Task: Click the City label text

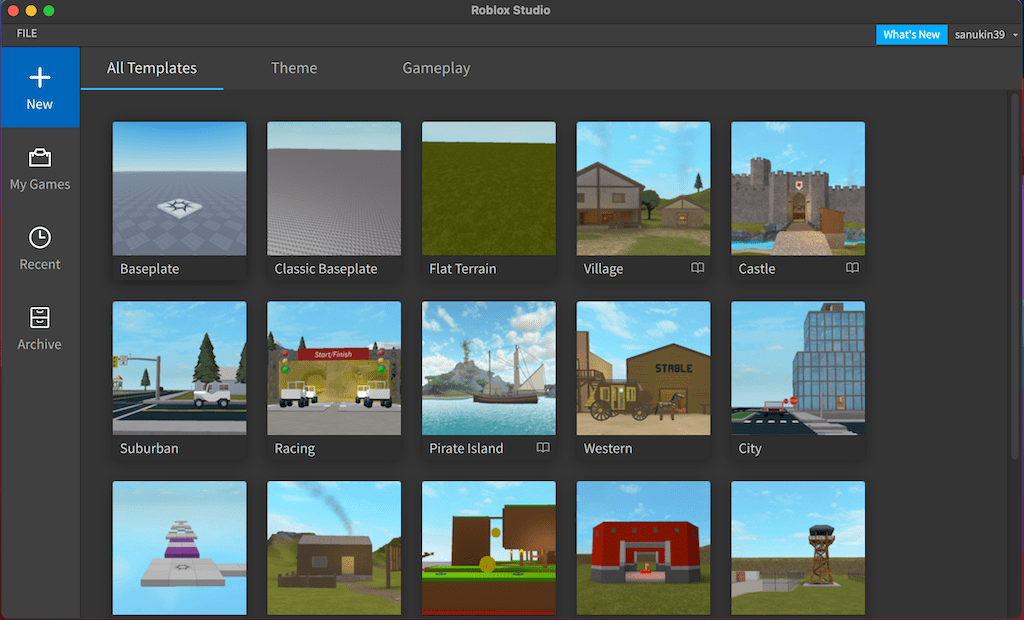Action: [x=750, y=448]
